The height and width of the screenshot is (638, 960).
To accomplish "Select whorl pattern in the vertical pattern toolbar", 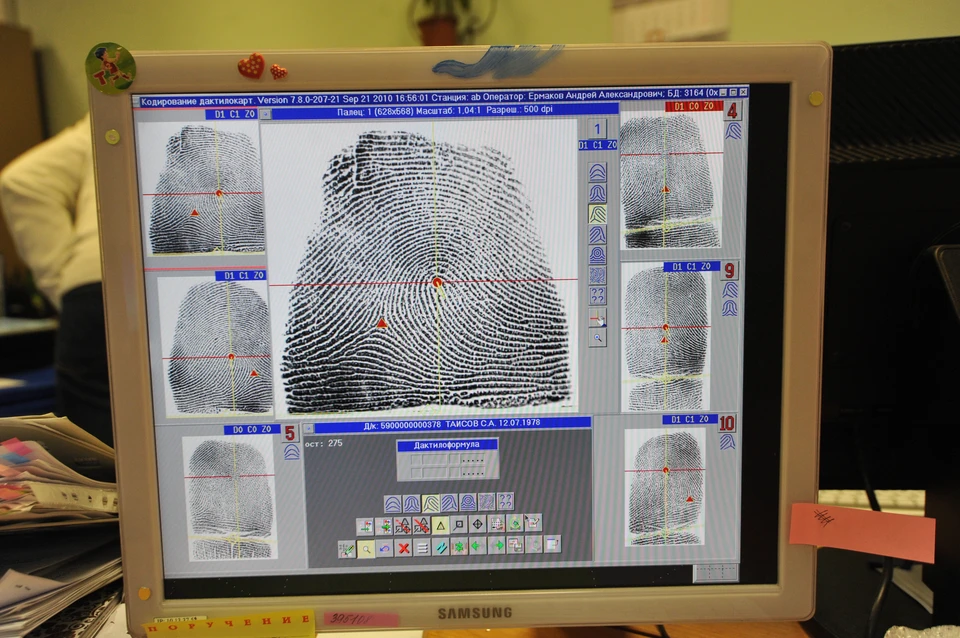I will point(598,255).
